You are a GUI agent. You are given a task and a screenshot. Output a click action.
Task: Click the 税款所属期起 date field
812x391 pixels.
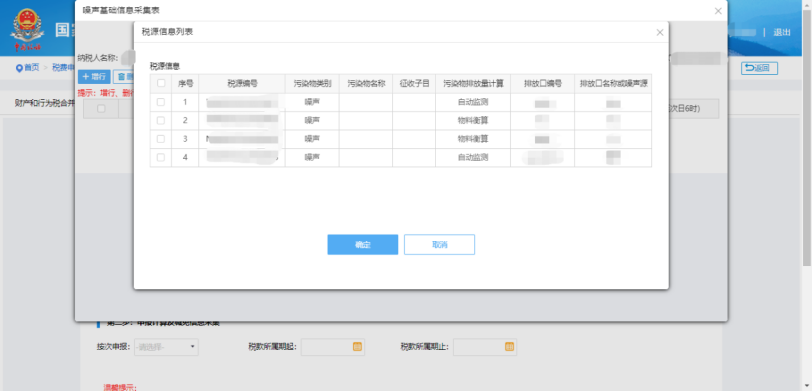tap(332, 347)
